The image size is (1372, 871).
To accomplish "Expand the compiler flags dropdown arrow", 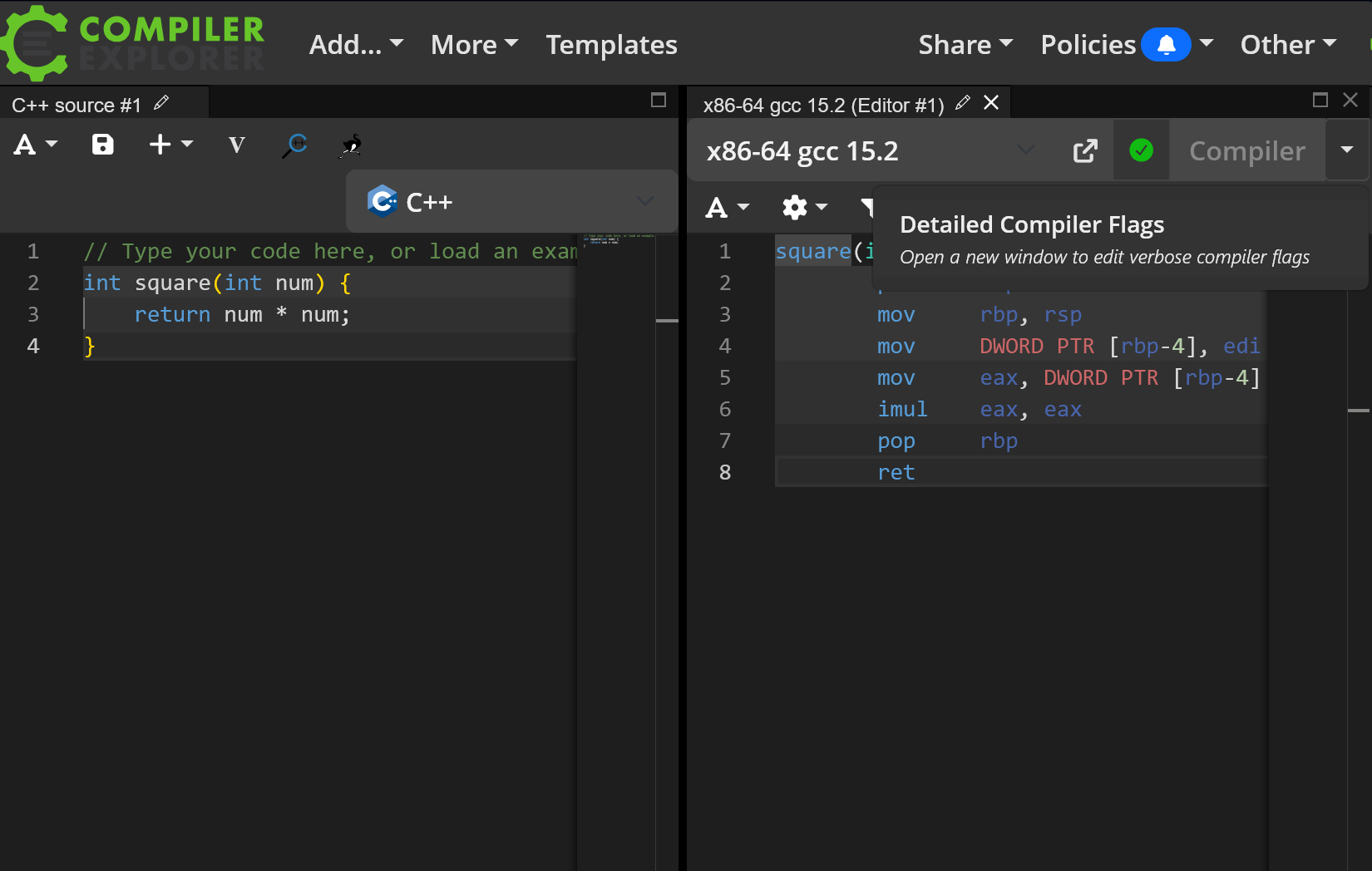I will coord(1347,150).
